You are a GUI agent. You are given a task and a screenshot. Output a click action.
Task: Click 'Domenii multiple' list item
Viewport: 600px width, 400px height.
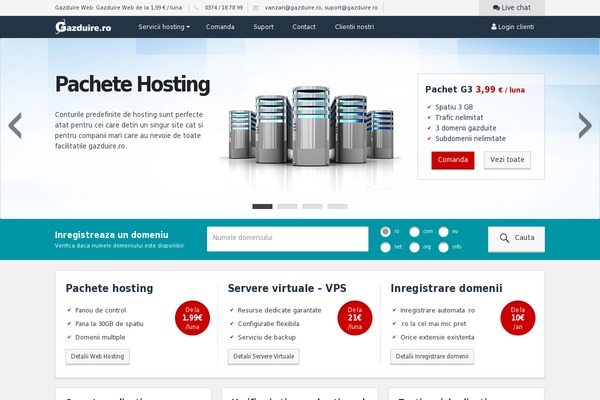100,337
